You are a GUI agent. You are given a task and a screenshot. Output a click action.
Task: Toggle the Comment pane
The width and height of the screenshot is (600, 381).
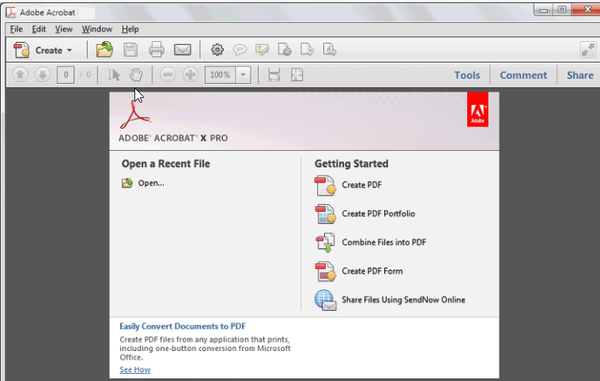point(523,75)
